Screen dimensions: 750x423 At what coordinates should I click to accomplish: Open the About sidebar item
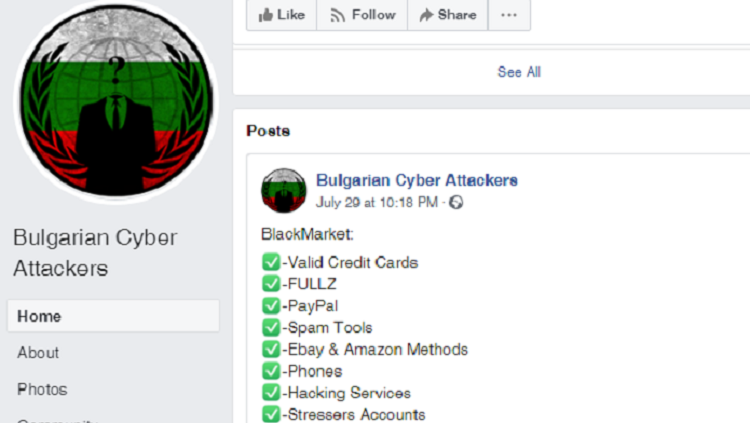click(x=38, y=353)
